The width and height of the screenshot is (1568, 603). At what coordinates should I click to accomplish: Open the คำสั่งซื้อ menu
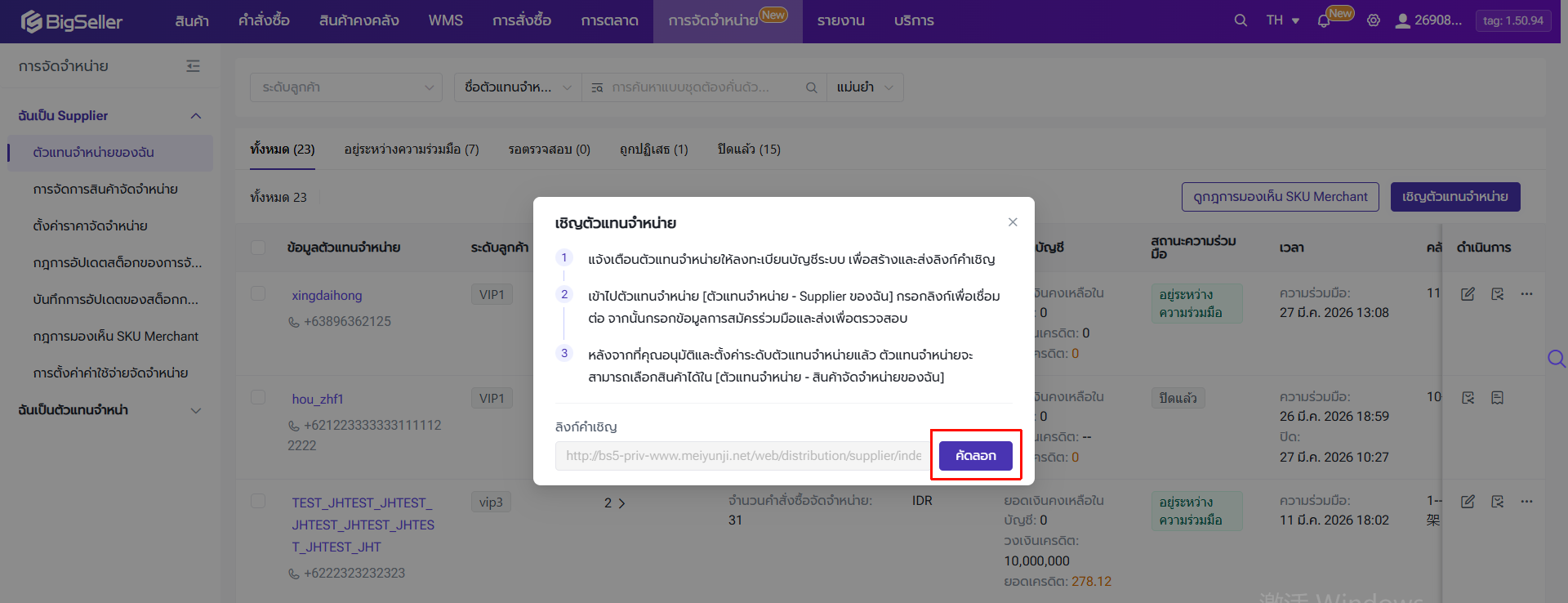264,20
